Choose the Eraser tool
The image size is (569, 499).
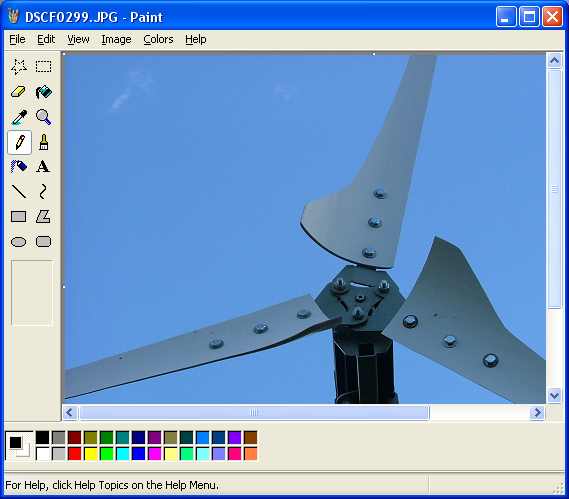(x=19, y=92)
